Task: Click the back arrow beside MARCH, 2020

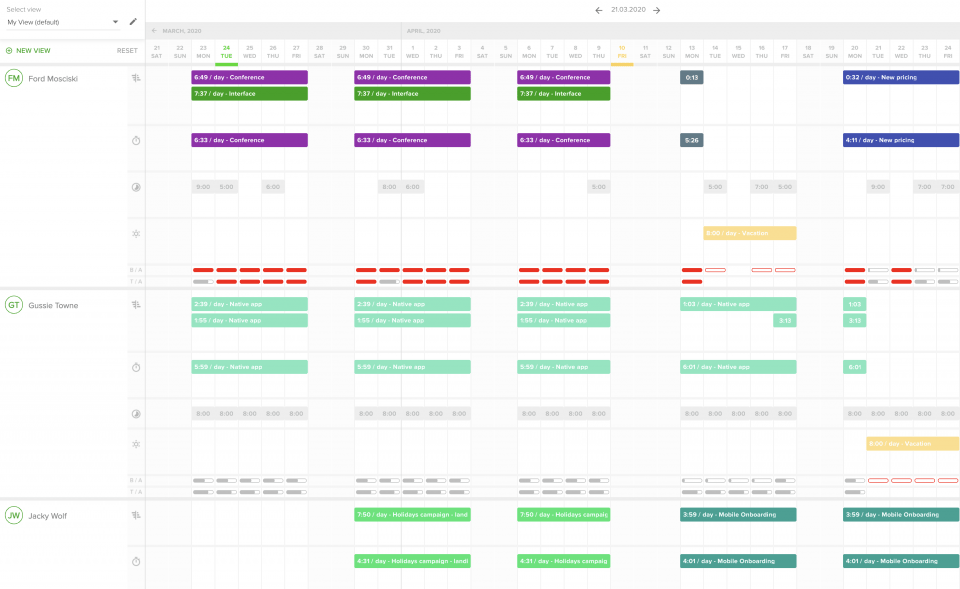Action: [154, 31]
